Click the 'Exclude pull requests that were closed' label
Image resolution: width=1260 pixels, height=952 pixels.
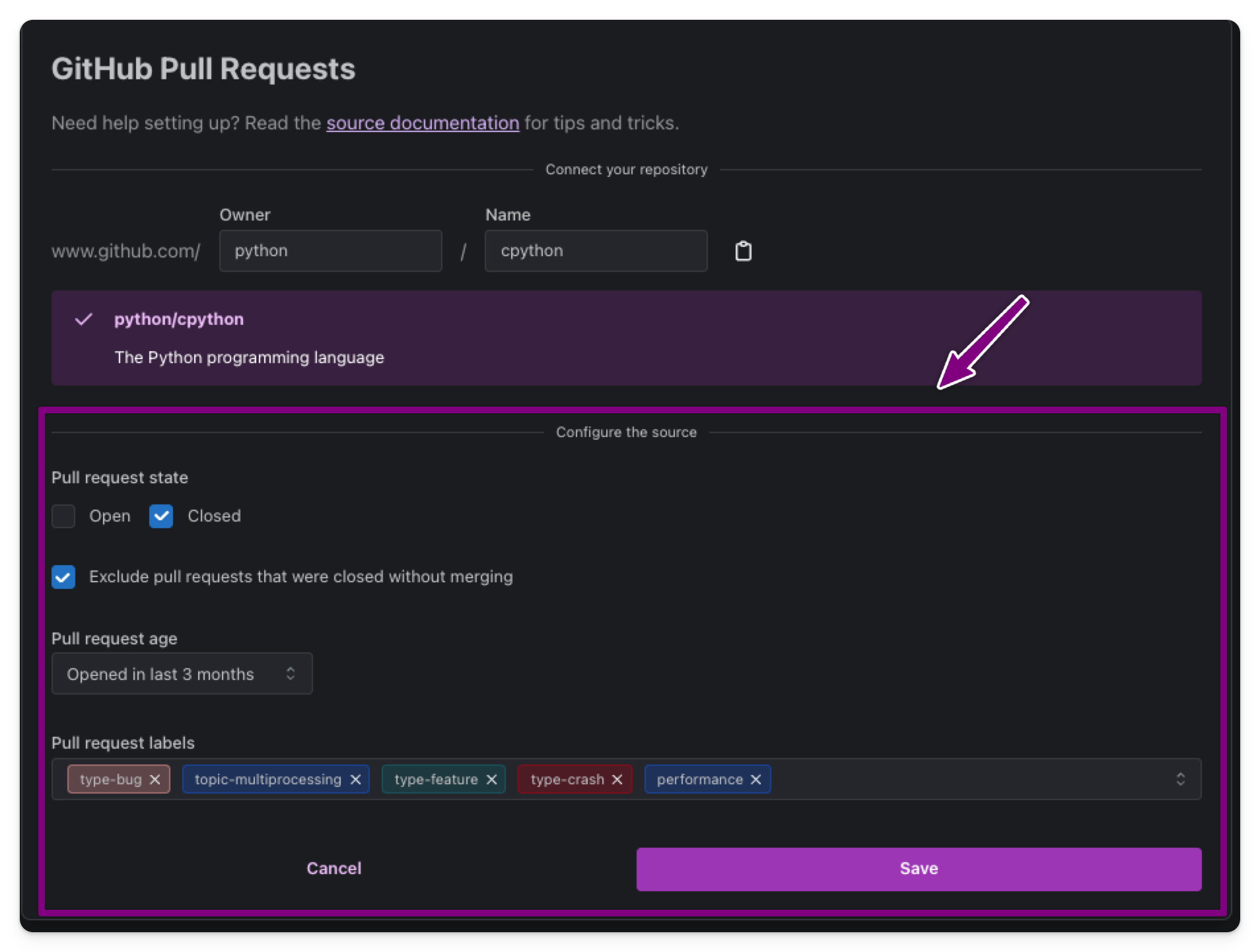(x=301, y=577)
